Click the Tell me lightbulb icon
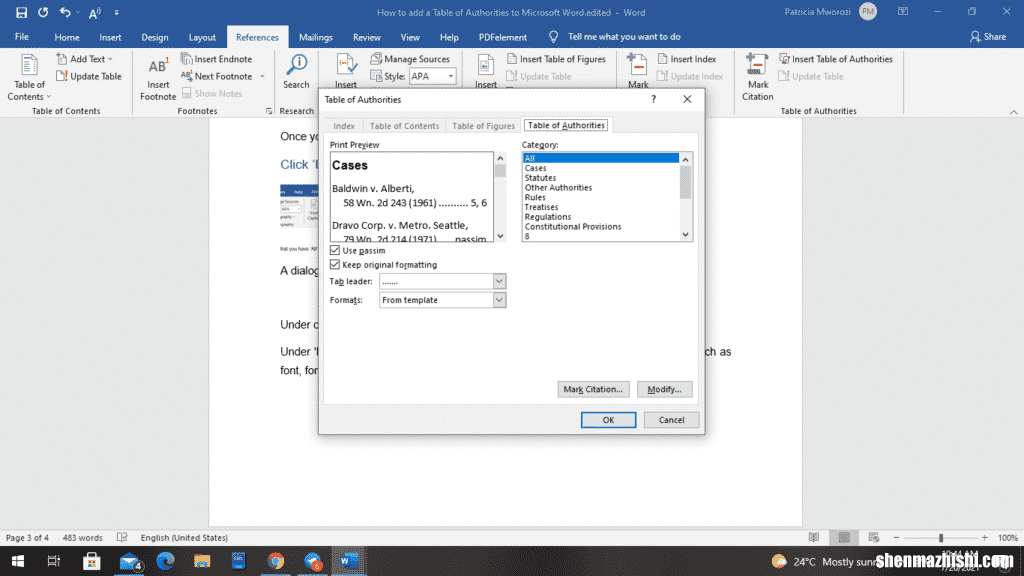Image resolution: width=1024 pixels, height=576 pixels. [x=554, y=37]
